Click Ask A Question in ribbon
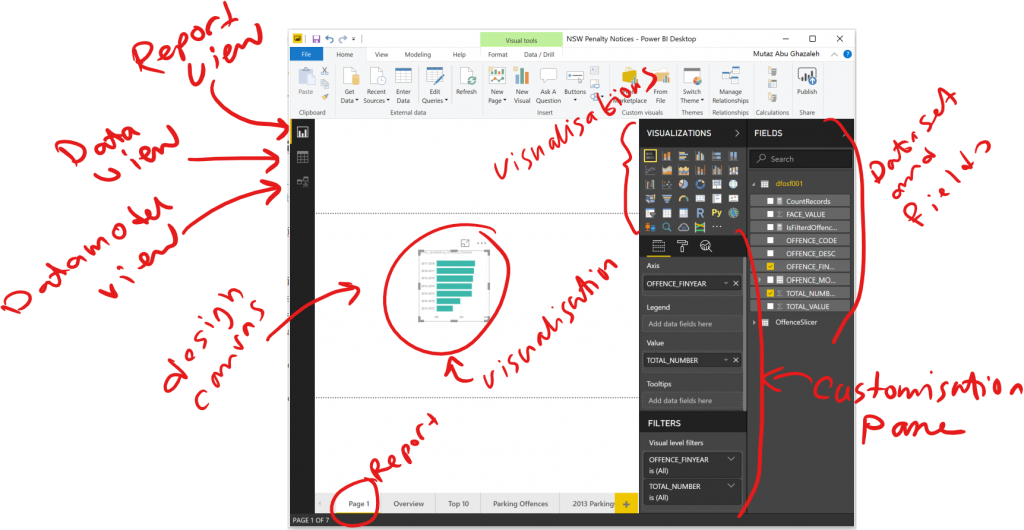This screenshot has height=530, width=1024. (549, 86)
